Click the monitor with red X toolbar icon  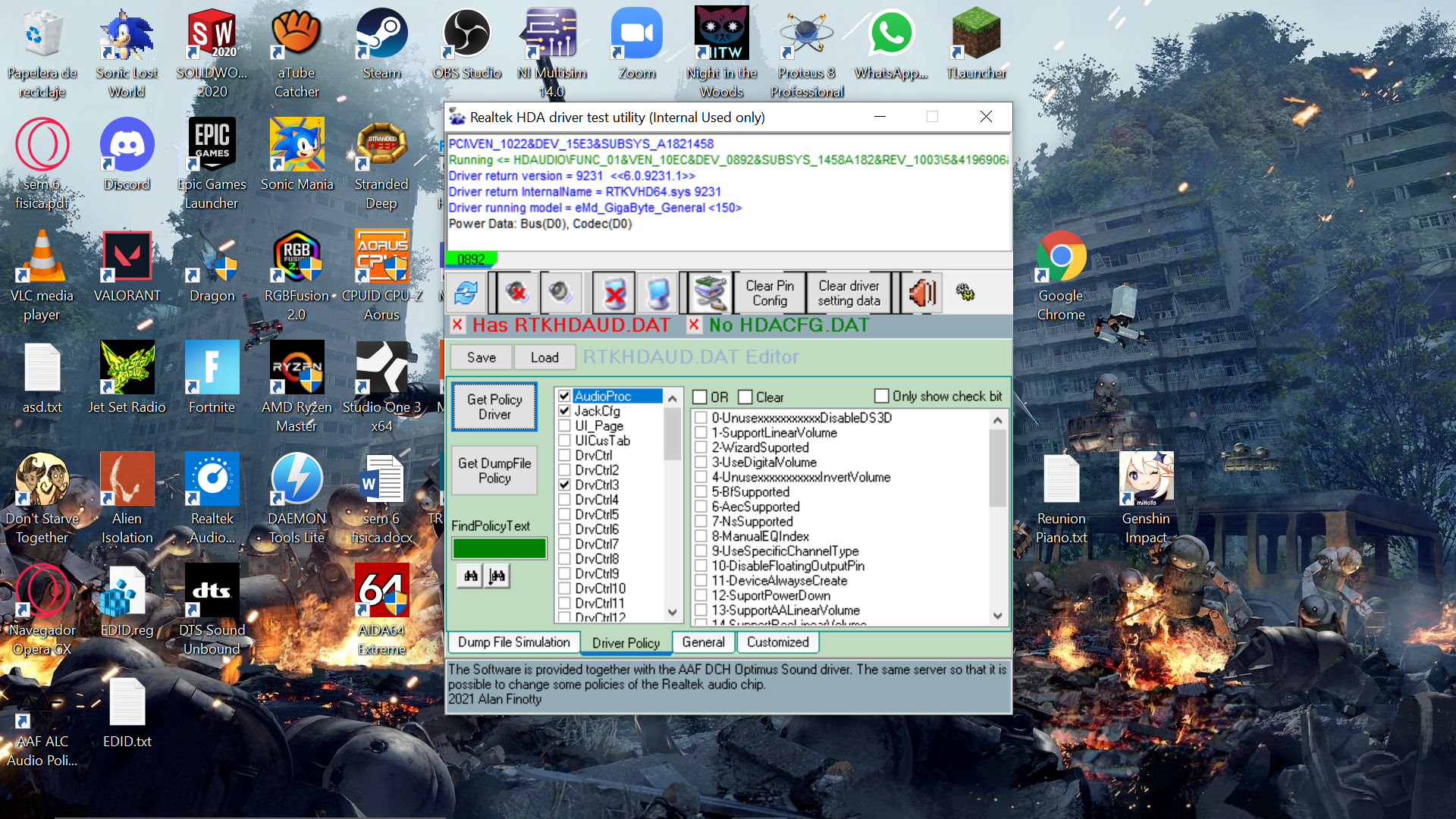click(x=614, y=293)
